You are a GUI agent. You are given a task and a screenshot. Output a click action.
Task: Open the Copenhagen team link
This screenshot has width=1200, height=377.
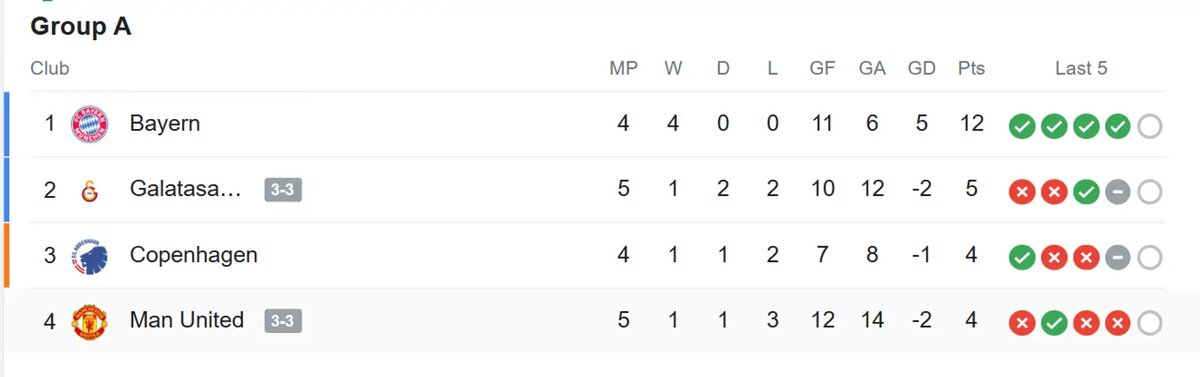tap(194, 255)
